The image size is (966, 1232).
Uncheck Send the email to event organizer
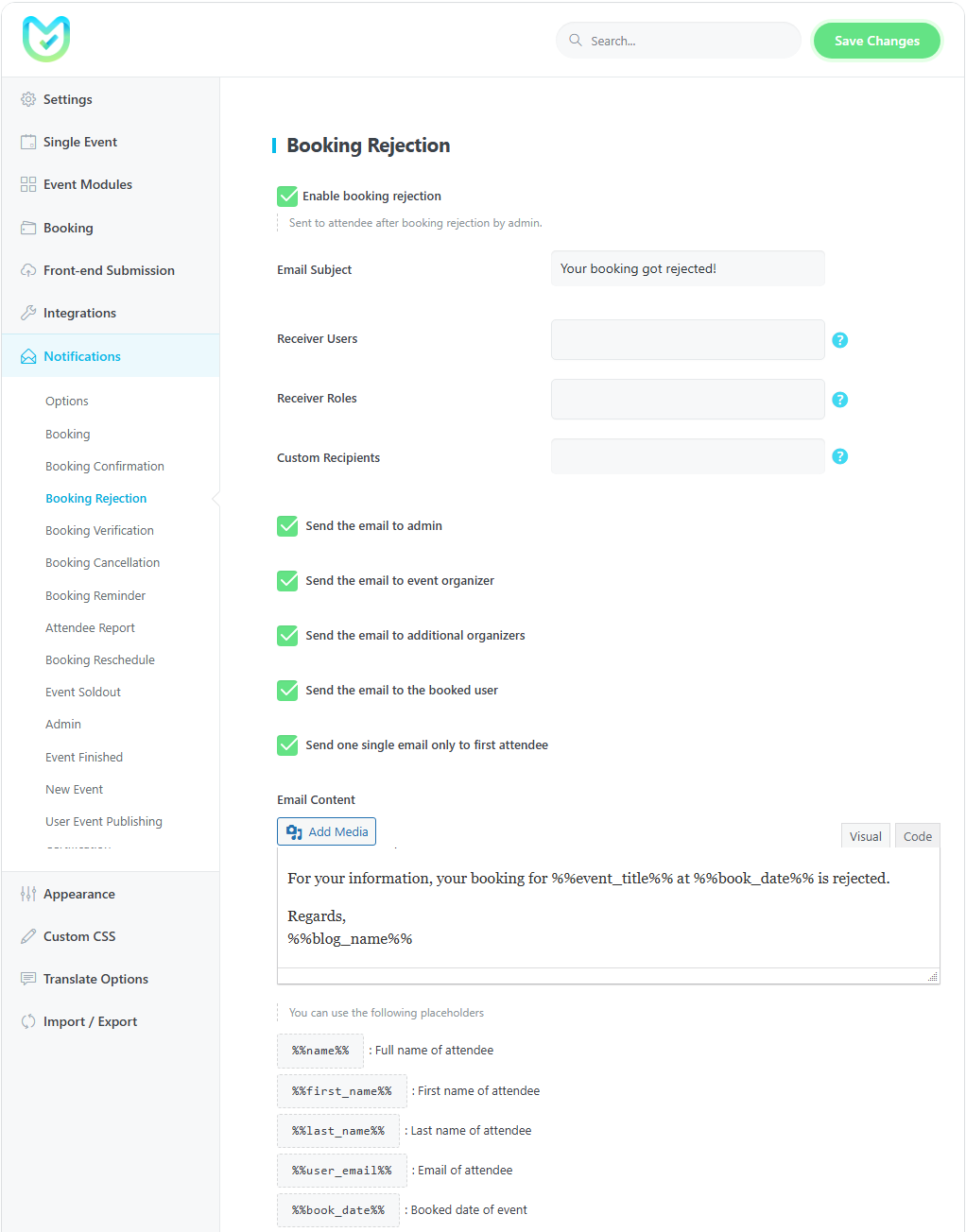pyautogui.click(x=287, y=581)
